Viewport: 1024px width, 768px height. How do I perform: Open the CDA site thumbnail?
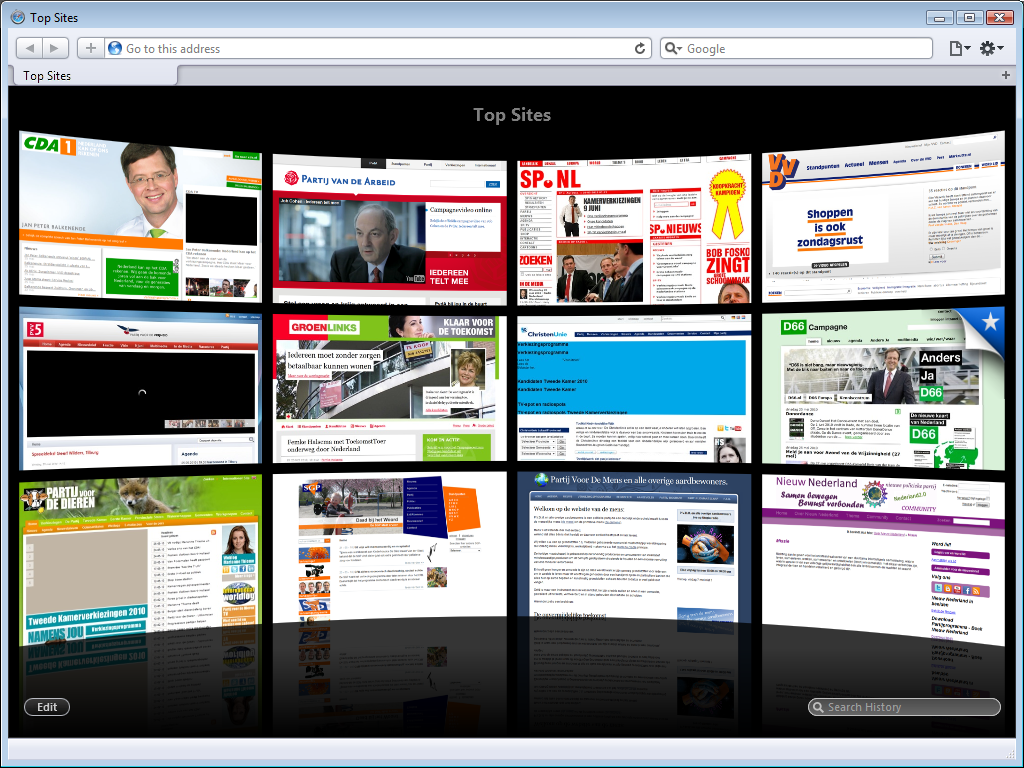[140, 217]
